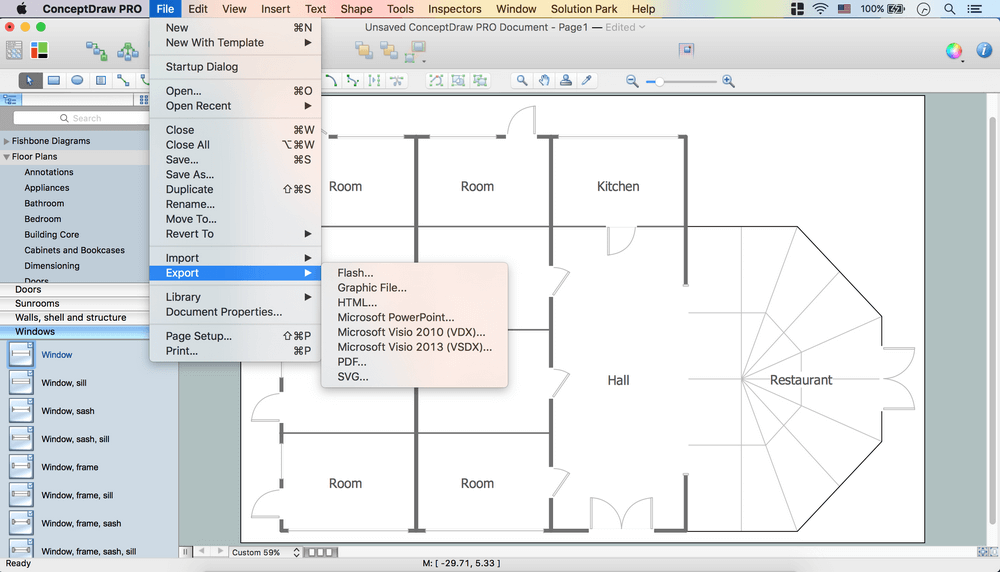Select the hand pan tool
Screen dimensions: 1000x572
(x=543, y=80)
